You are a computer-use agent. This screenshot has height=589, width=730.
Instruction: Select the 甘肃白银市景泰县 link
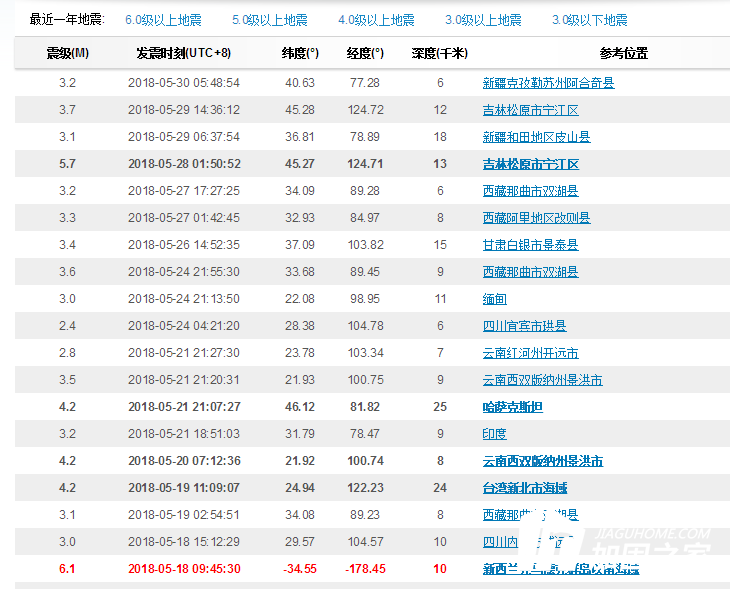(530, 245)
